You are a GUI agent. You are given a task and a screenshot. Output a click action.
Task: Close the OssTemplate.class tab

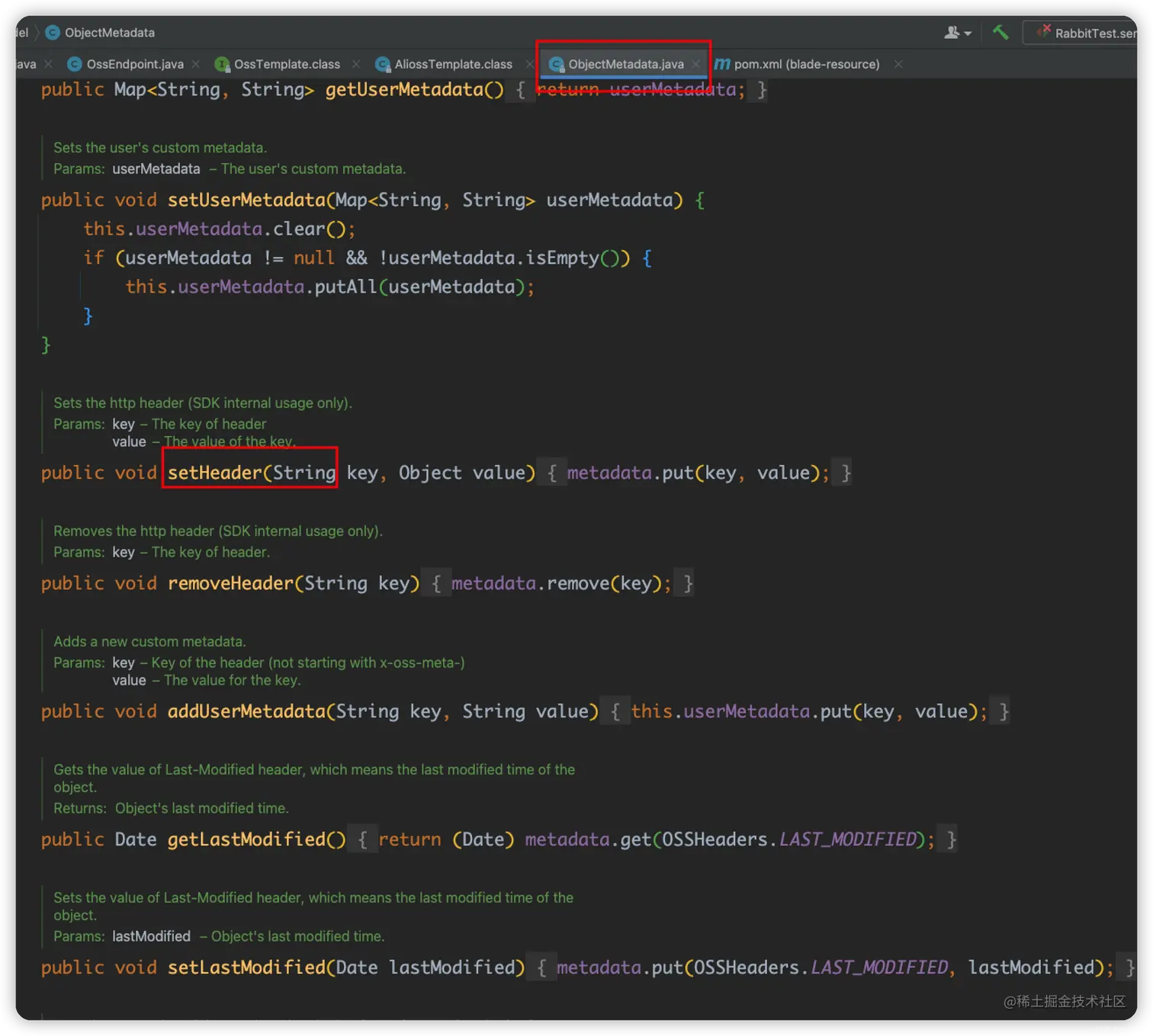pyautogui.click(x=356, y=64)
